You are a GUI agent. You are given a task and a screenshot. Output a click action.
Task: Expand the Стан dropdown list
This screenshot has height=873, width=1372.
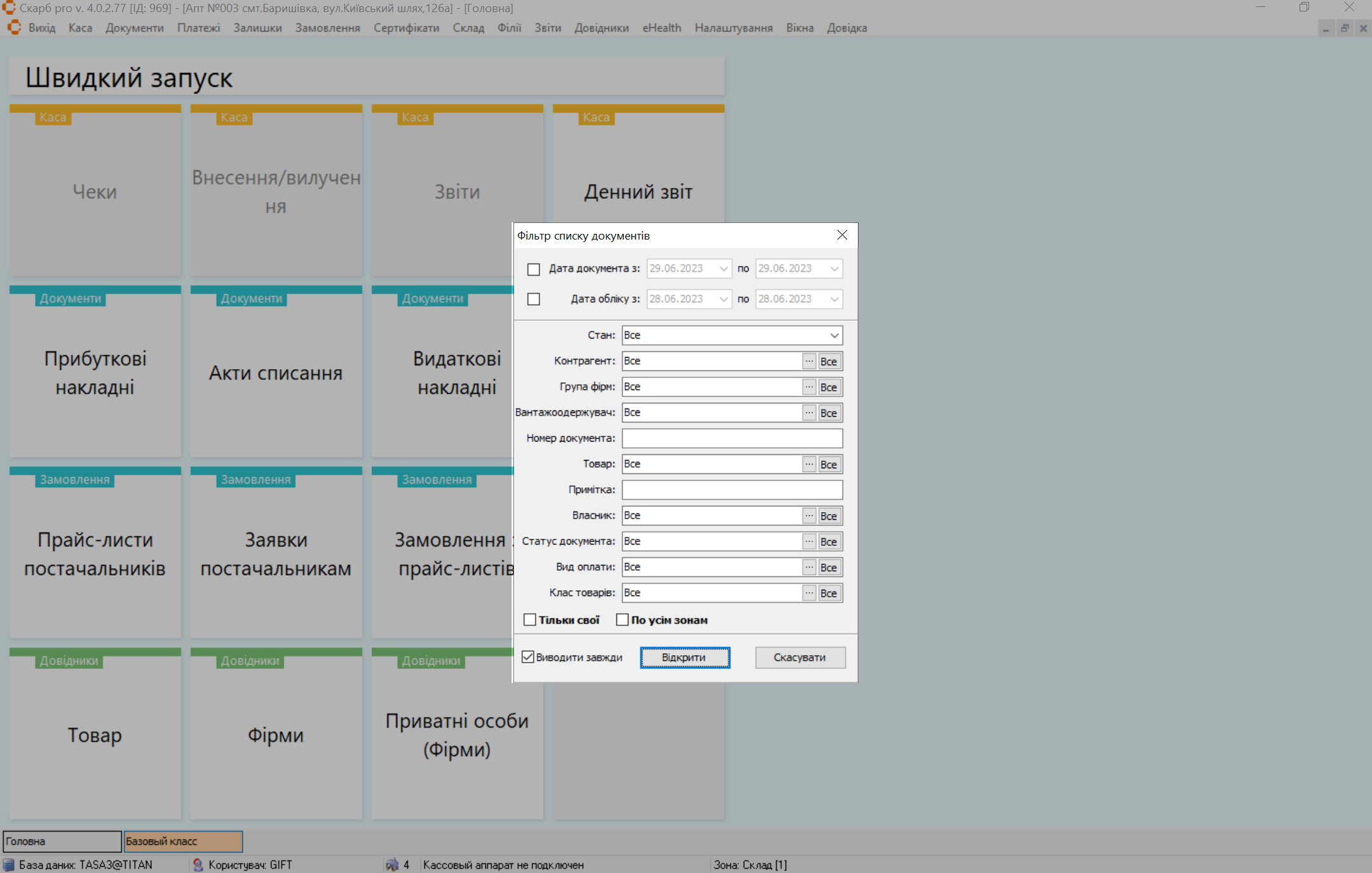click(x=834, y=335)
